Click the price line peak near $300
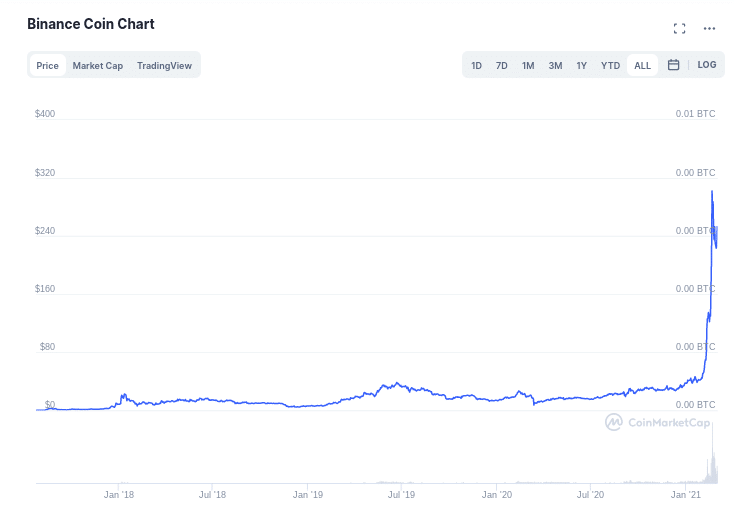The width and height of the screenshot is (734, 506). pos(712,191)
